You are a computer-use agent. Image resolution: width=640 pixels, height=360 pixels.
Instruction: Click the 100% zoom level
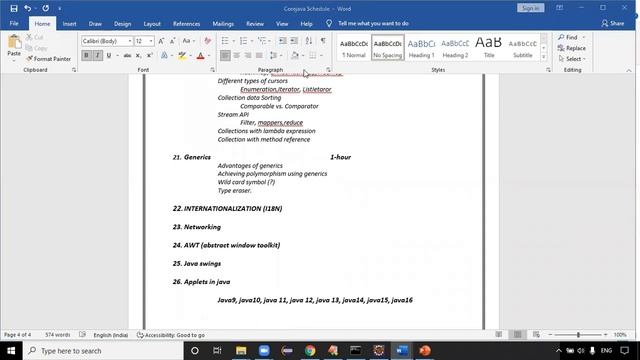pos(620,335)
